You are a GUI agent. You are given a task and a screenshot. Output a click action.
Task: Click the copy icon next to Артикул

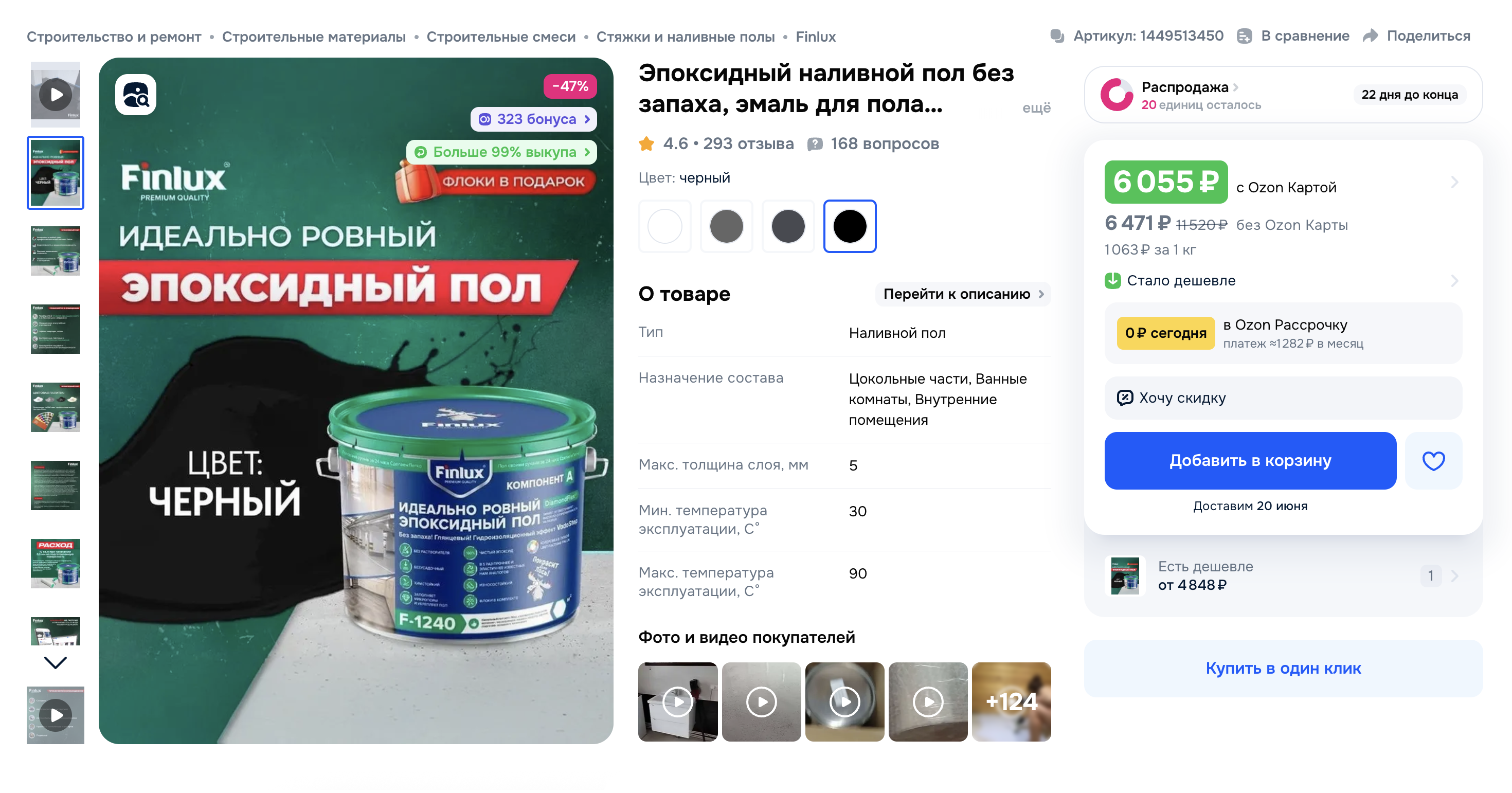1056,37
